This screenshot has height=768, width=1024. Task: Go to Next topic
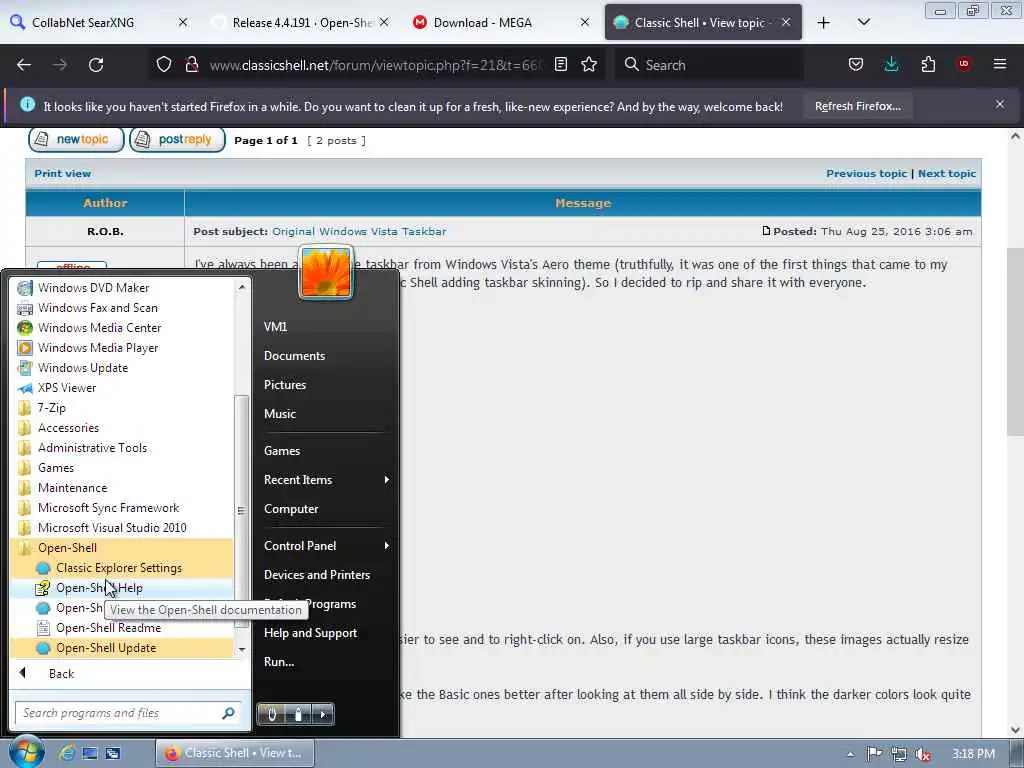[947, 173]
